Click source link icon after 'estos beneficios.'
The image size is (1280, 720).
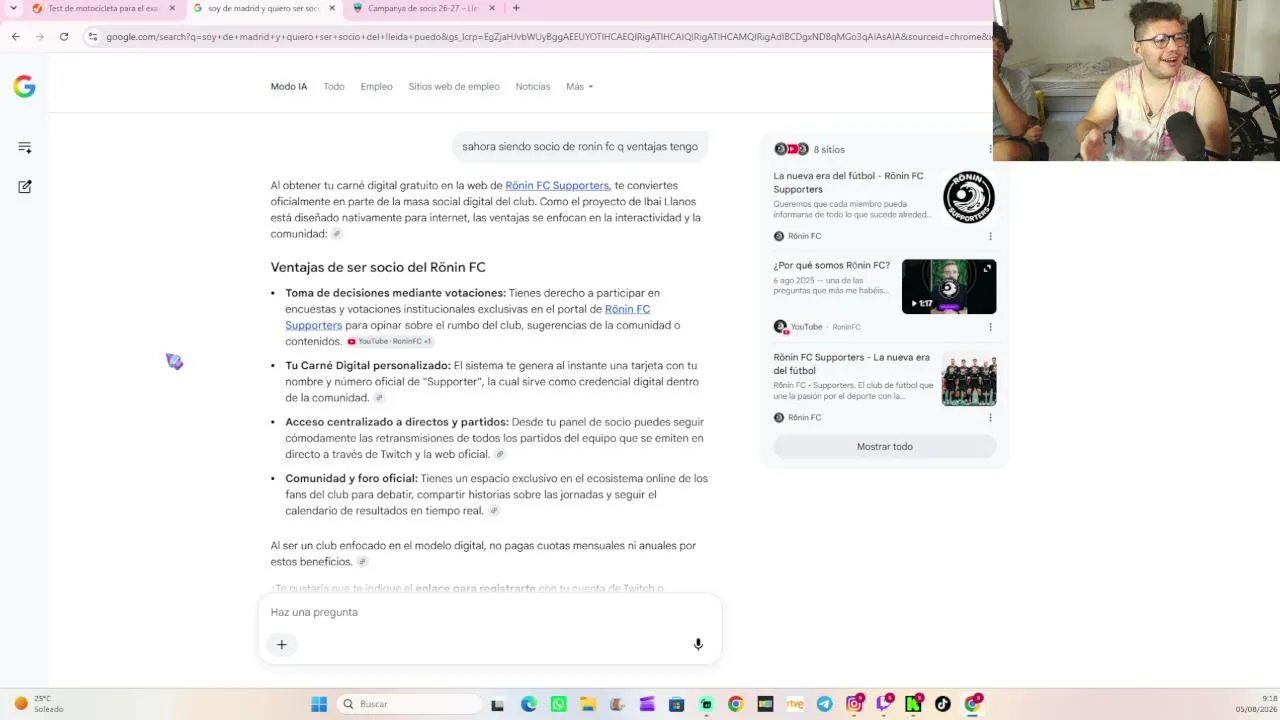point(362,562)
